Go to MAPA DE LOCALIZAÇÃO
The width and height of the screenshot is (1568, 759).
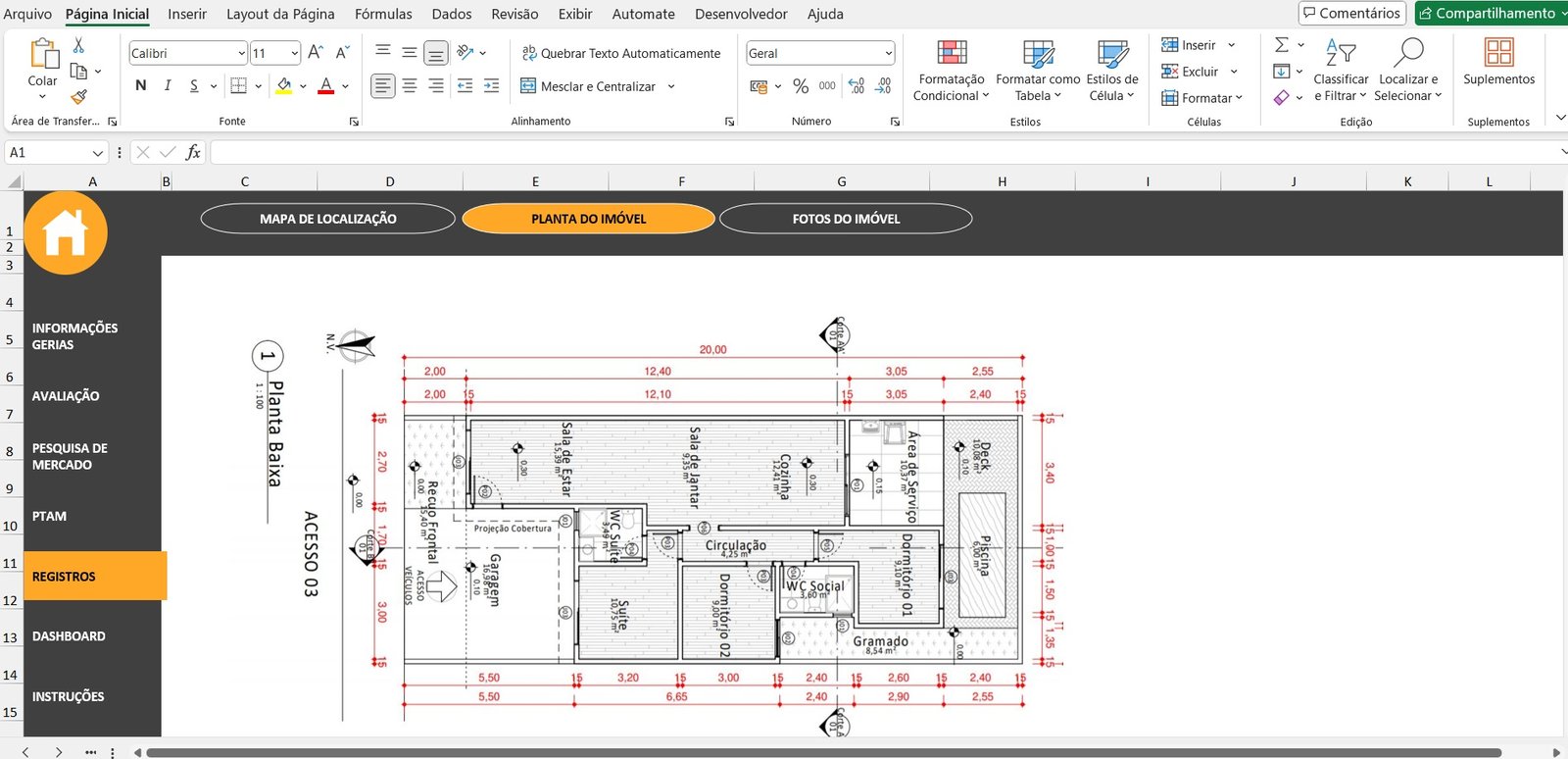[327, 219]
